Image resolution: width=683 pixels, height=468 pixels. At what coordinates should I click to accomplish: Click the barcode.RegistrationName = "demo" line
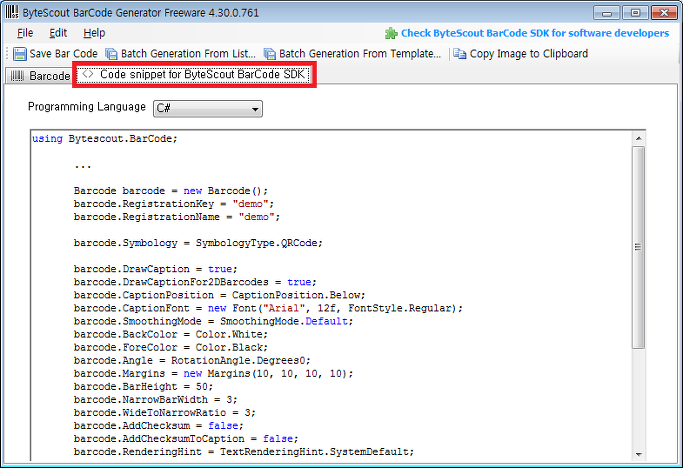[177, 217]
